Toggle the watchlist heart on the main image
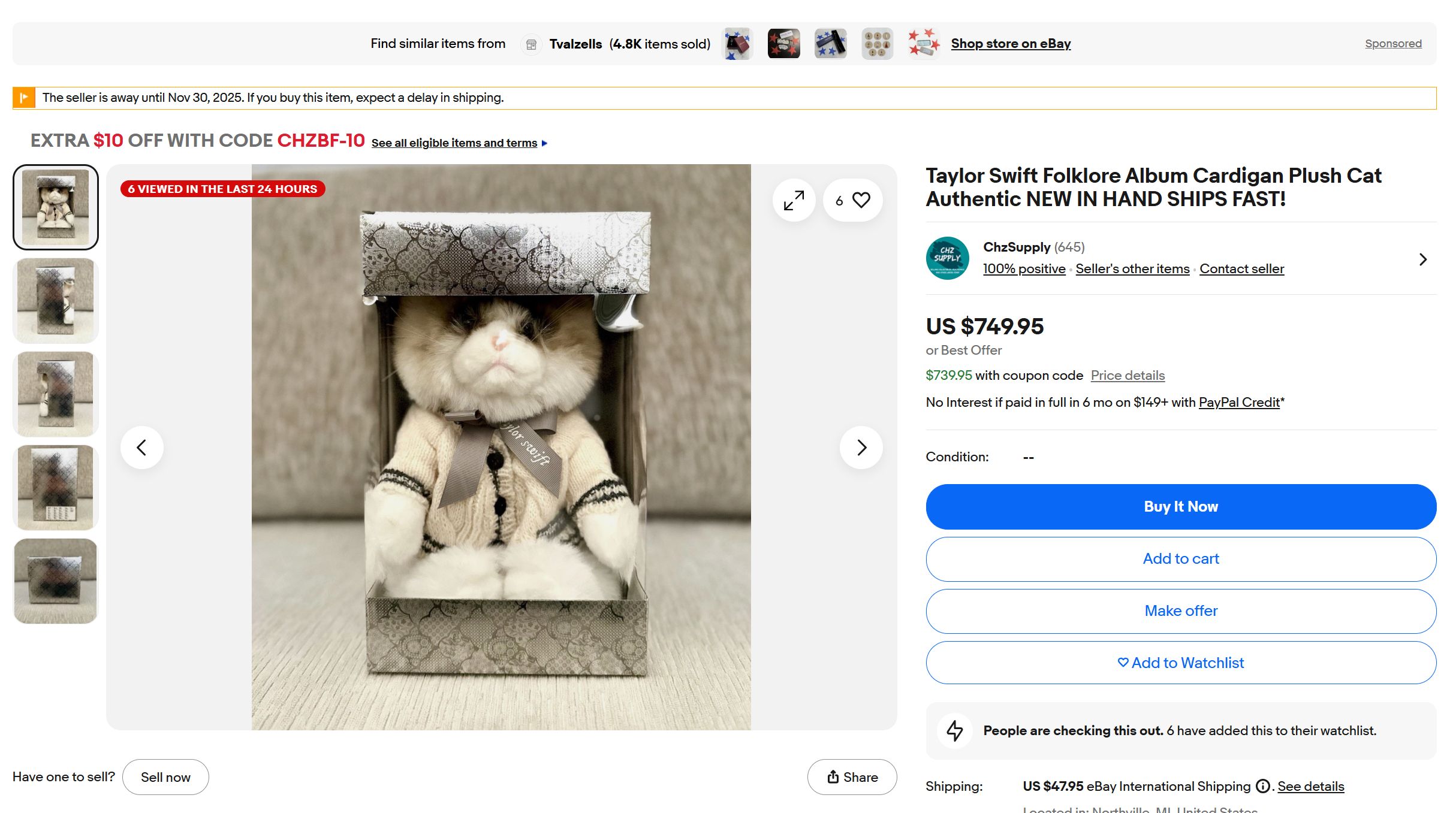 [861, 200]
